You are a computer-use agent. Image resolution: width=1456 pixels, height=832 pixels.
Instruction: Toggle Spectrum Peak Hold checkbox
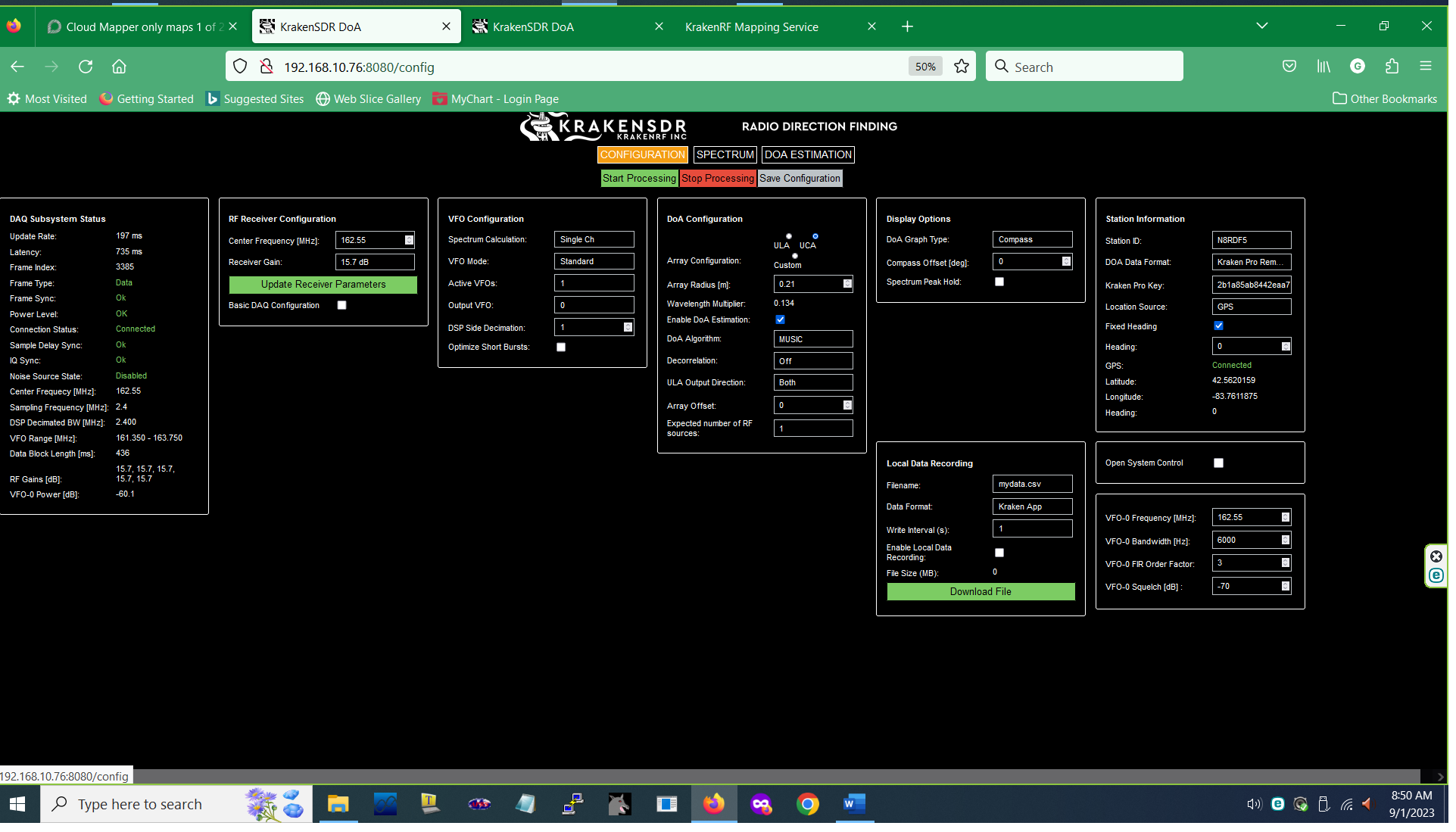point(999,282)
